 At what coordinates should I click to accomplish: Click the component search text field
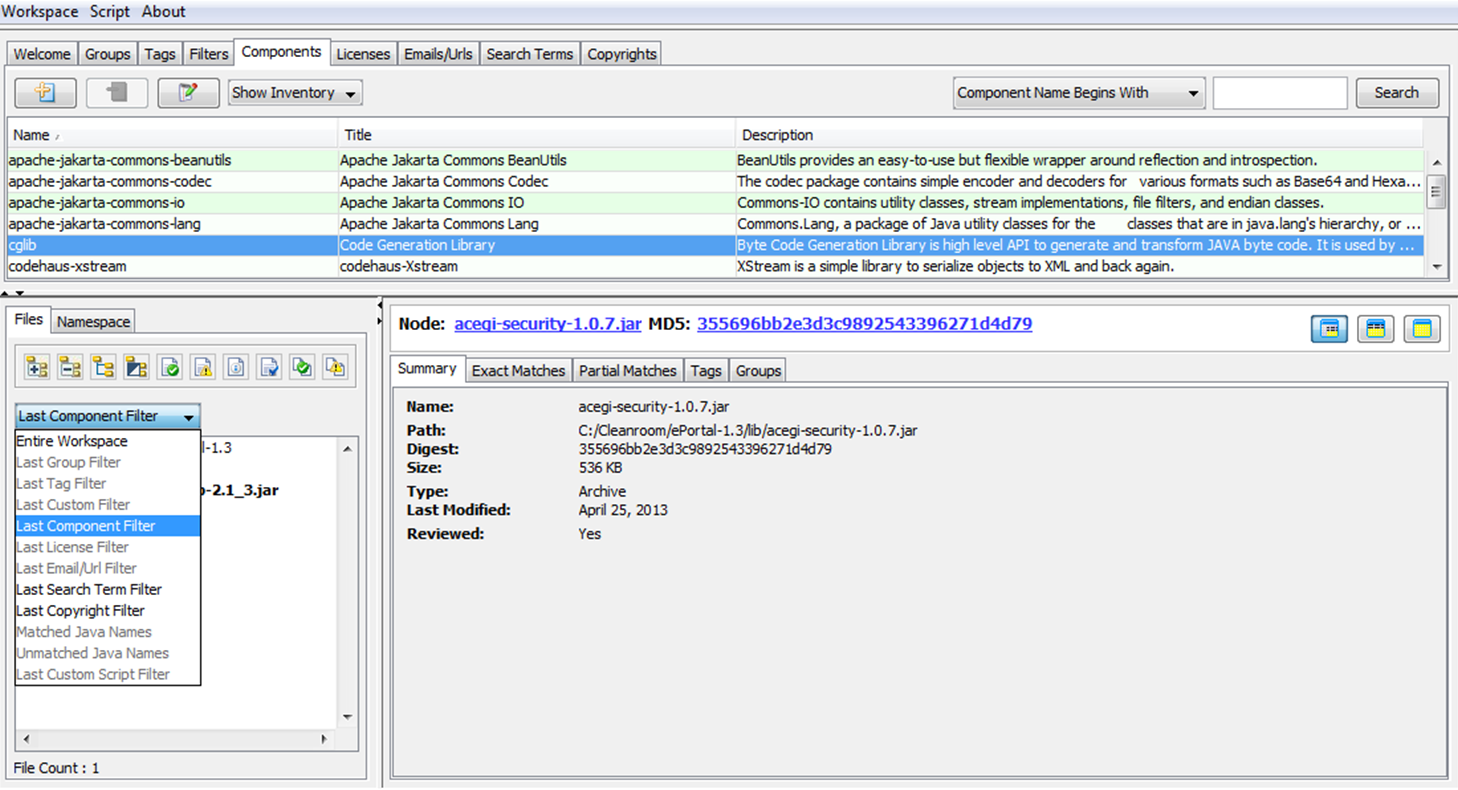[x=1280, y=93]
